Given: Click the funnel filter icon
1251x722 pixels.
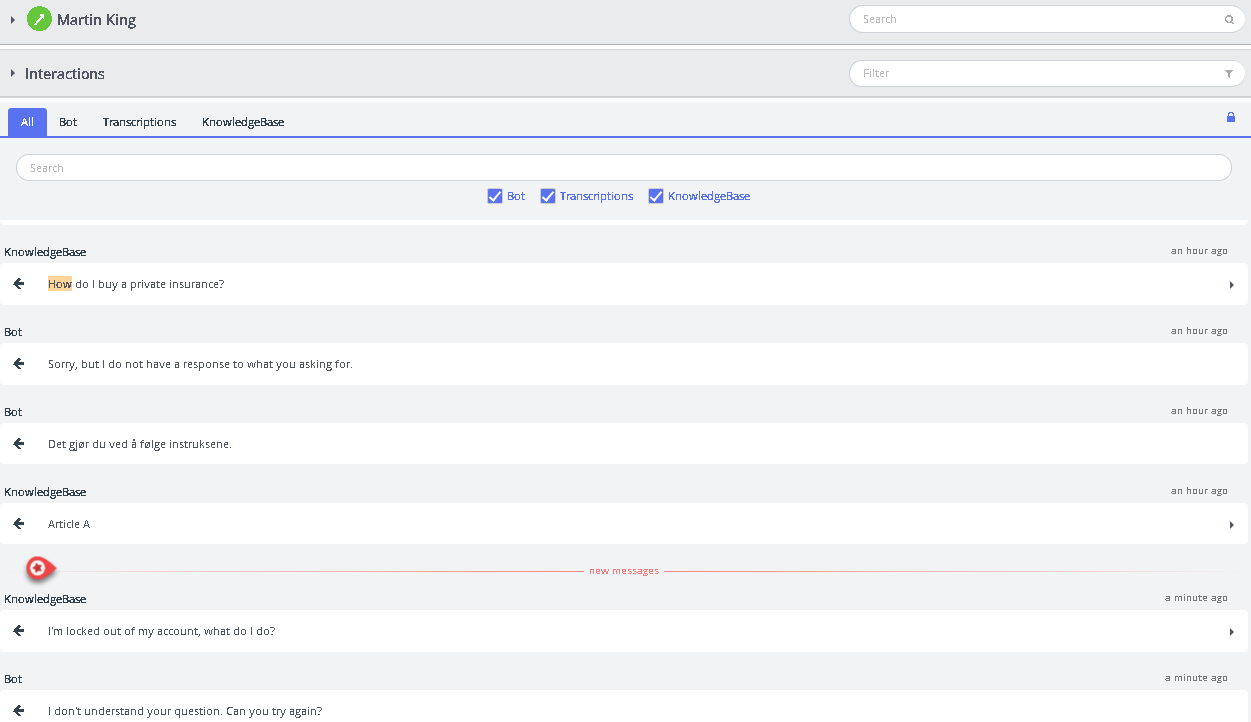Looking at the screenshot, I should coord(1229,74).
